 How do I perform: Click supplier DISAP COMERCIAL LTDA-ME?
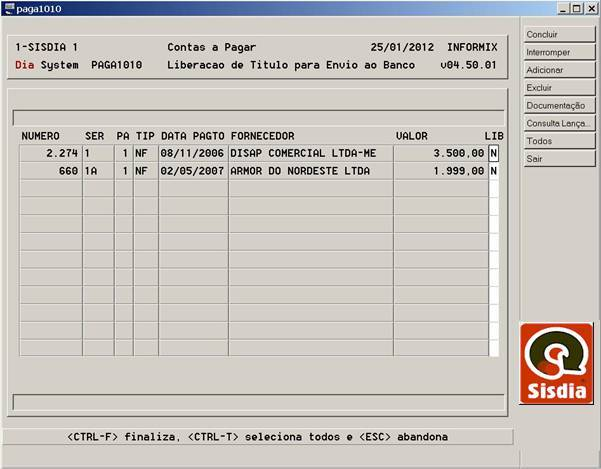click(310, 153)
